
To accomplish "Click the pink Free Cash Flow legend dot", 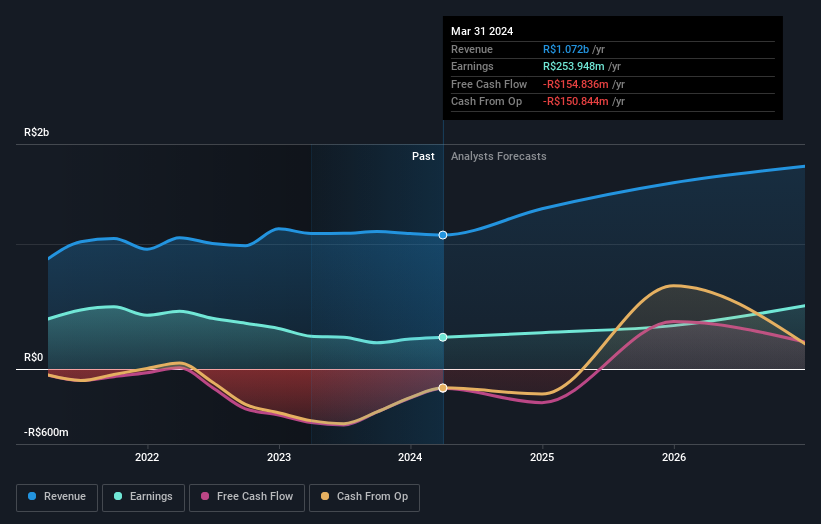I will coord(205,496).
